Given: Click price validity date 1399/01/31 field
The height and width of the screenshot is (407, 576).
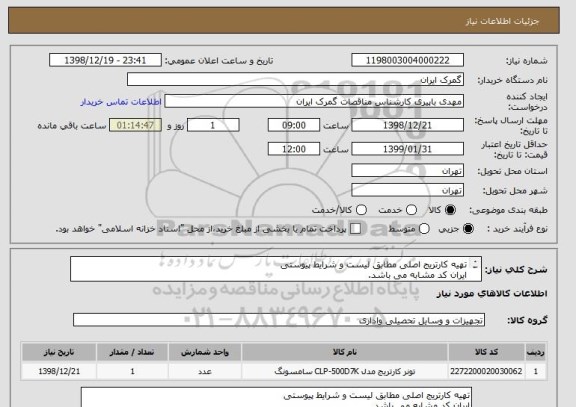Looking at the screenshot, I should [x=407, y=149].
